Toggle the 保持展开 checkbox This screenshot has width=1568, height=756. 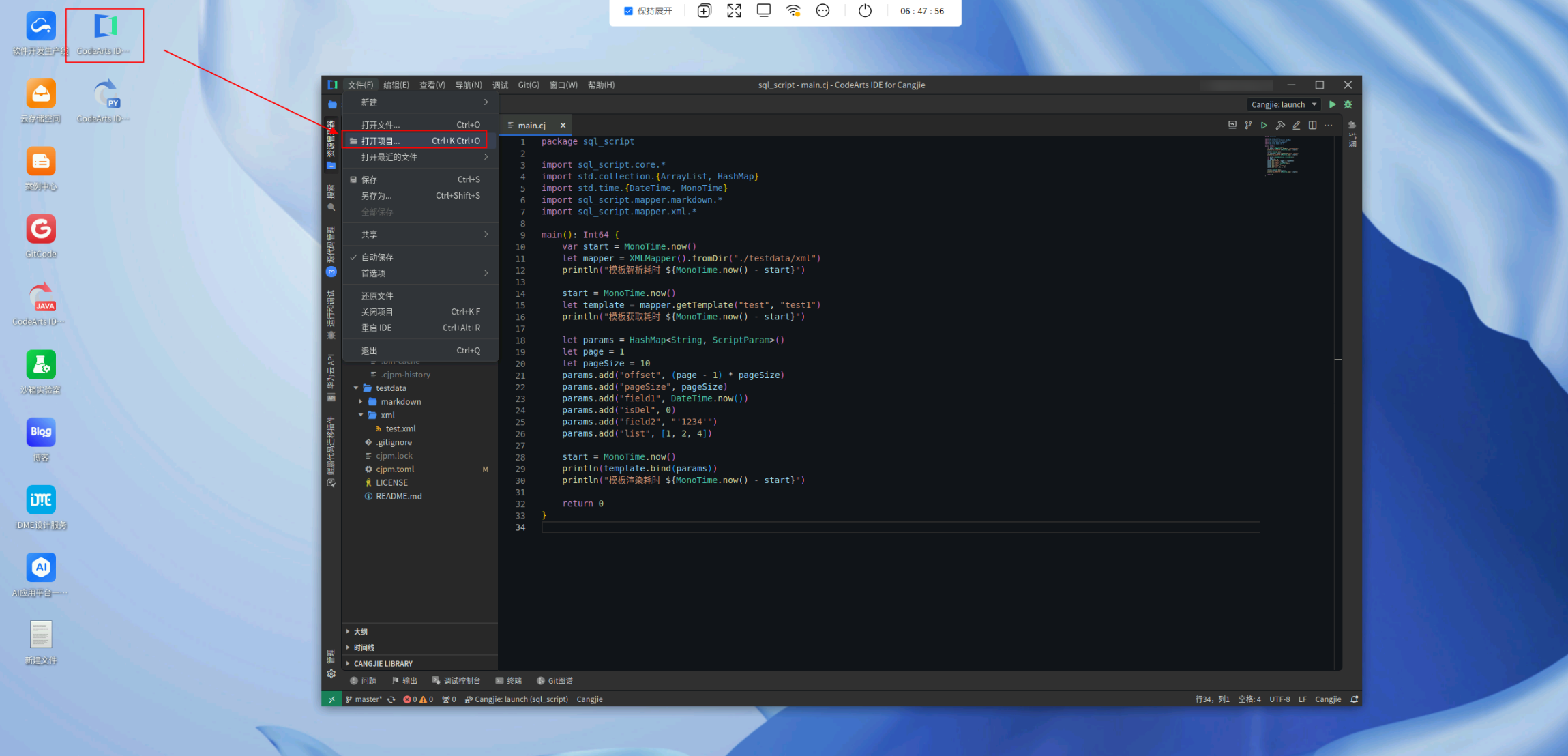pos(628,11)
